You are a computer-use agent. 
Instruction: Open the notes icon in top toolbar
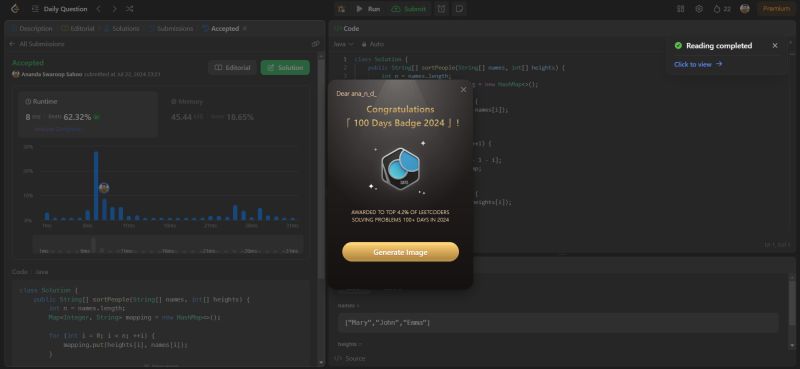[x=459, y=9]
